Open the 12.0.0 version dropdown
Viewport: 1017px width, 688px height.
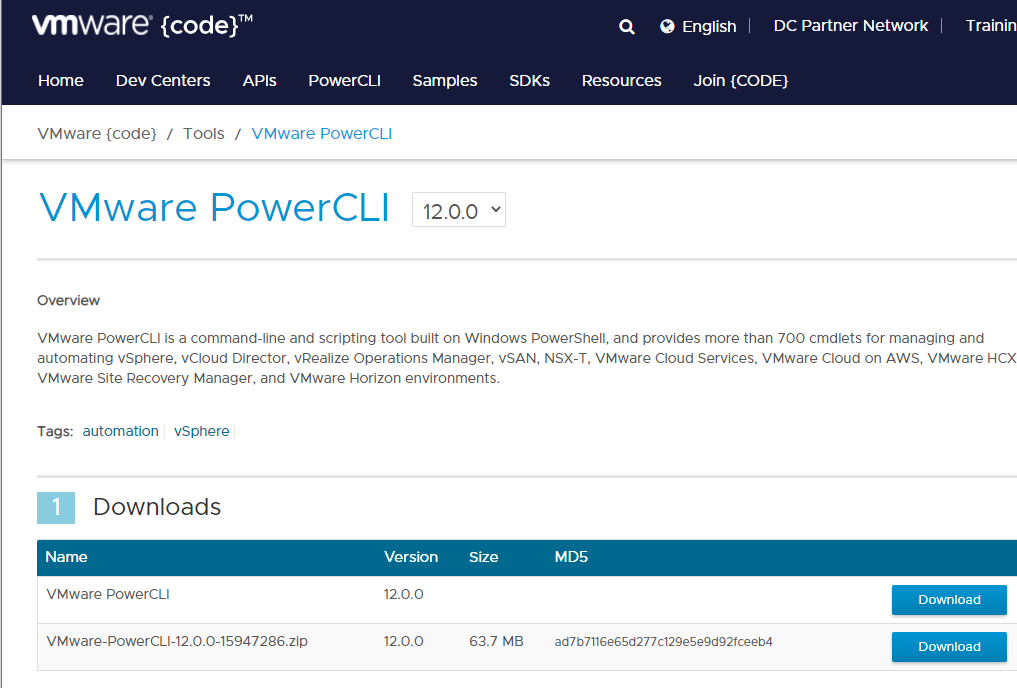pyautogui.click(x=459, y=209)
